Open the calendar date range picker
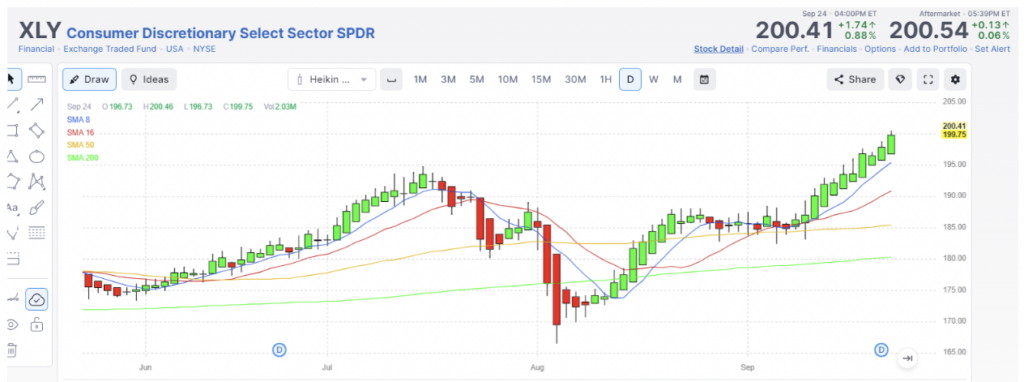The width and height of the screenshot is (1024, 382). point(705,80)
